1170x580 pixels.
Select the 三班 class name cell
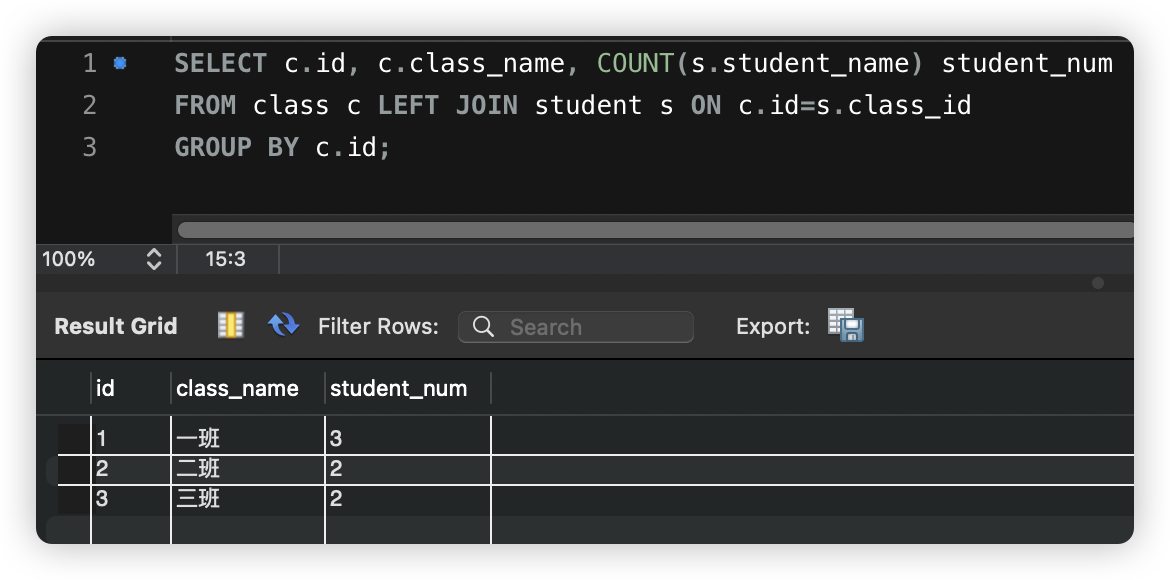tap(246, 498)
